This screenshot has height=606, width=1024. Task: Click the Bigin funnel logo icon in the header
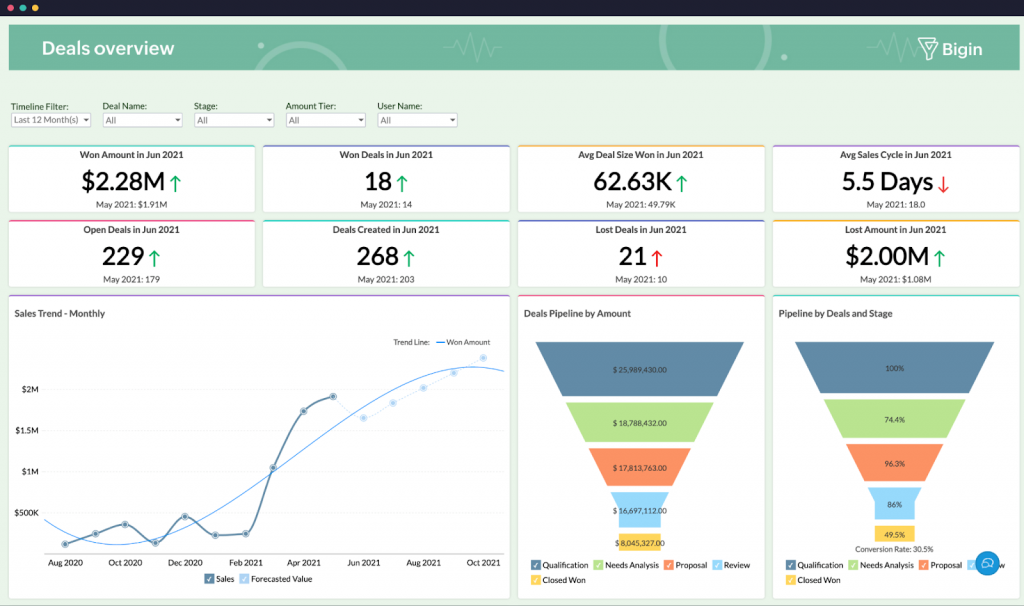click(930, 47)
